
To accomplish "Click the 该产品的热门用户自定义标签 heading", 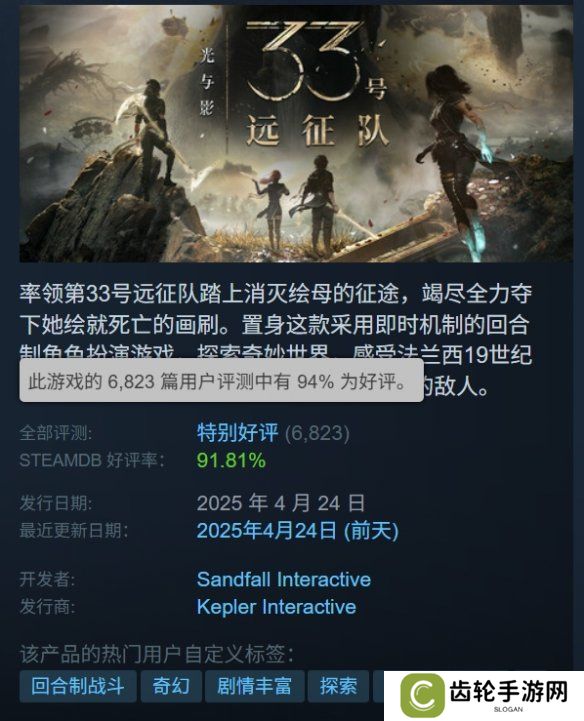I will pyautogui.click(x=157, y=654).
